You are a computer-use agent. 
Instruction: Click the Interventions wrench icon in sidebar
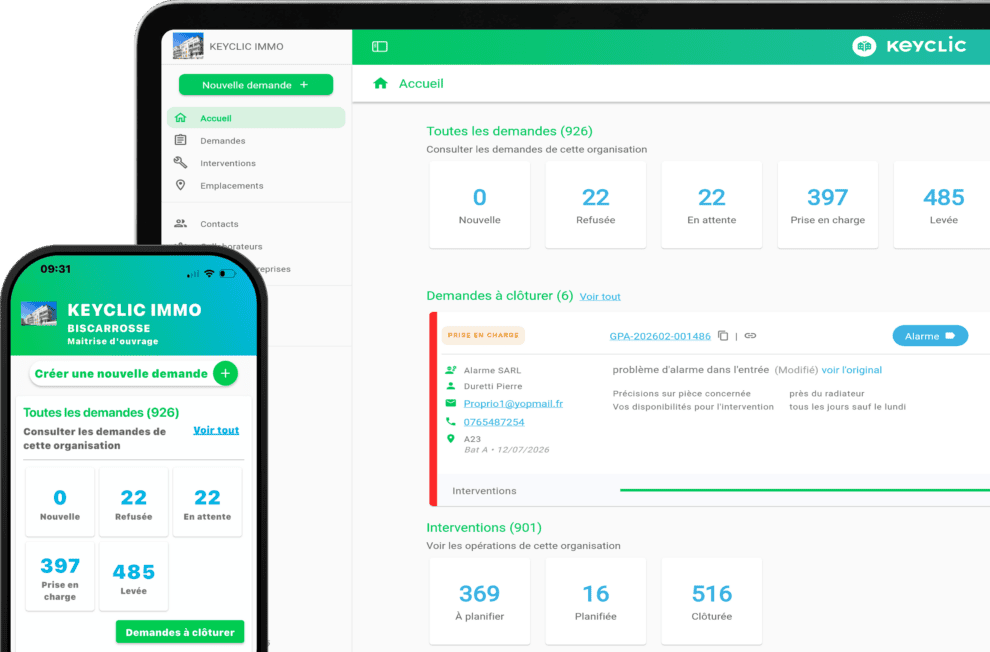[181, 163]
